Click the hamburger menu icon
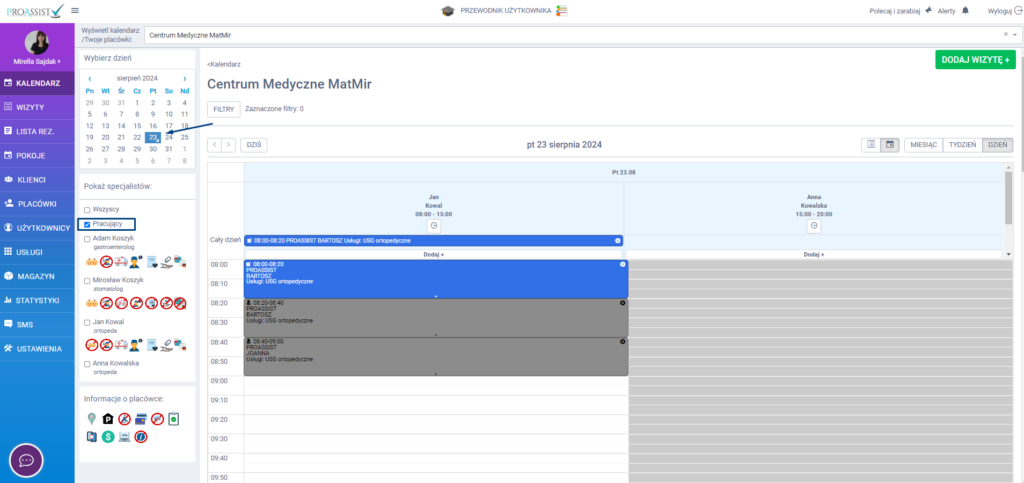 tap(75, 10)
